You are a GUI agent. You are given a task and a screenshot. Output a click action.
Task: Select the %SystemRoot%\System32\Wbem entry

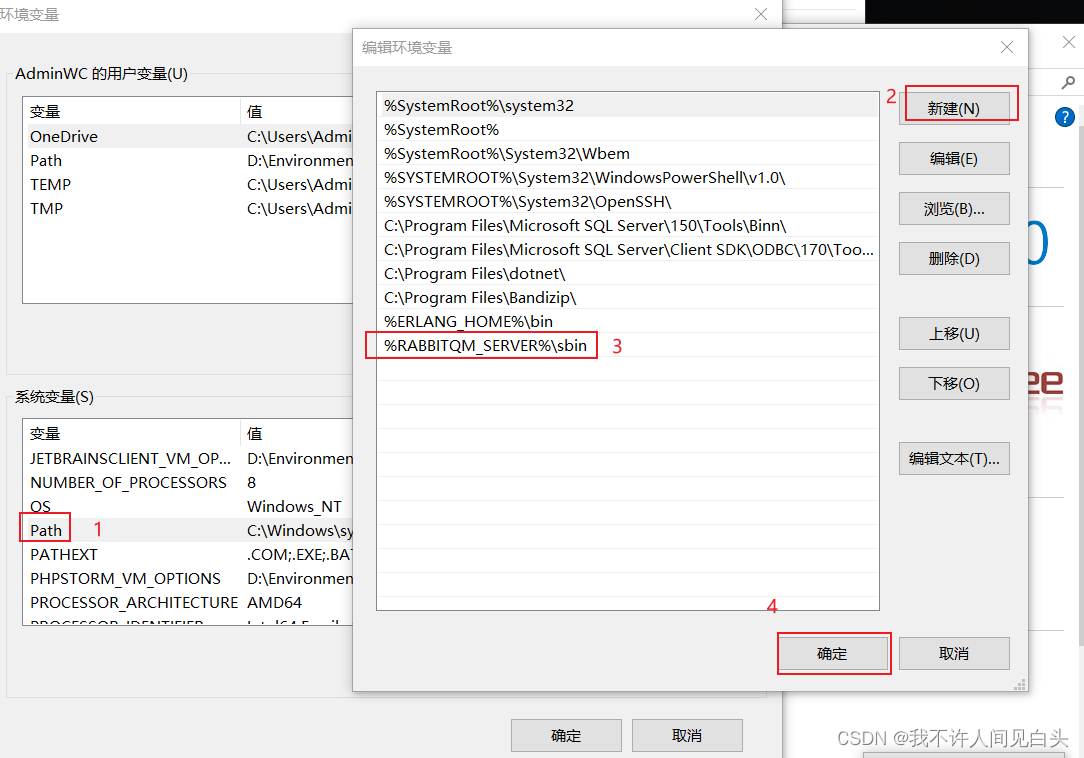point(628,154)
